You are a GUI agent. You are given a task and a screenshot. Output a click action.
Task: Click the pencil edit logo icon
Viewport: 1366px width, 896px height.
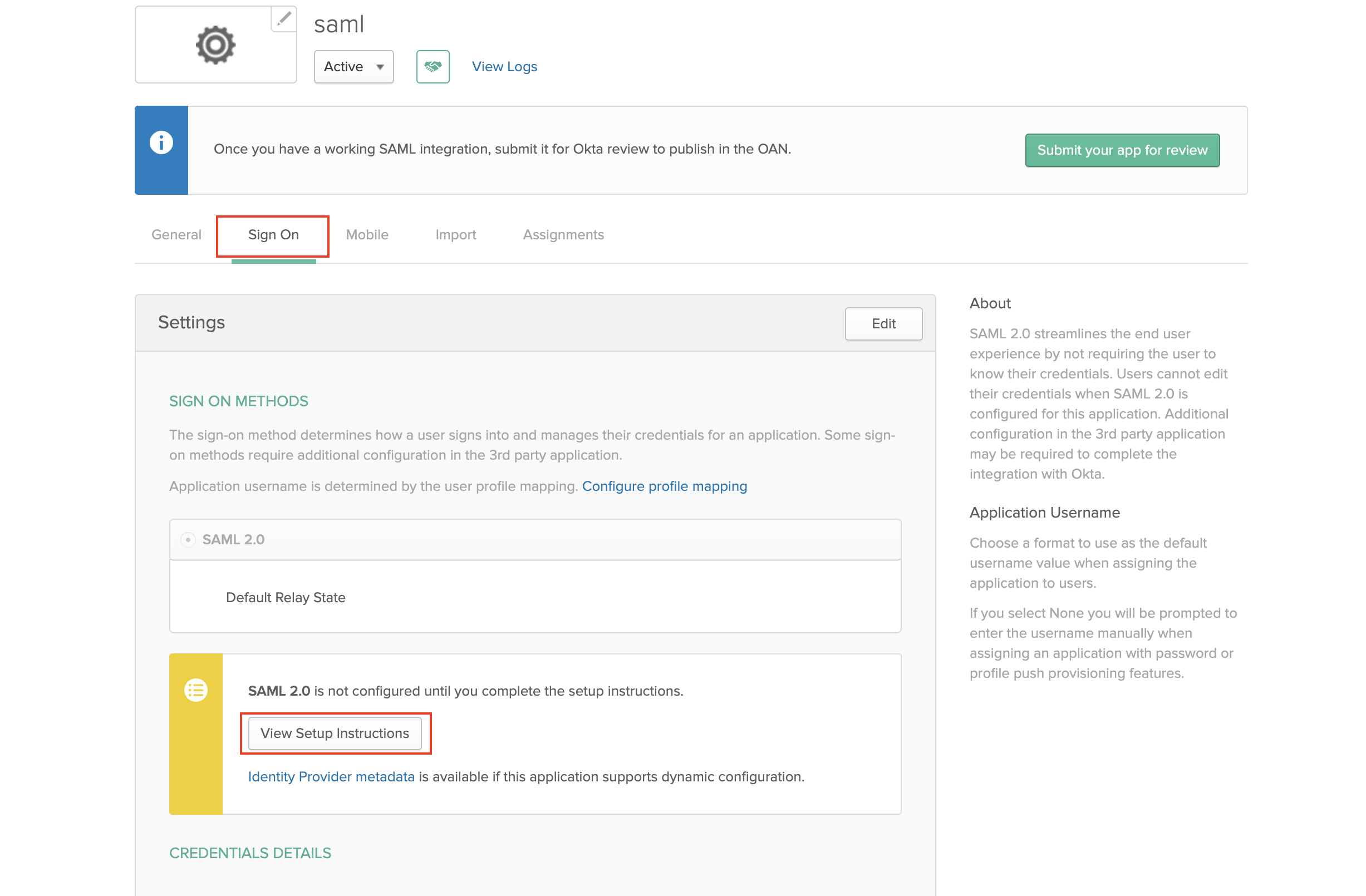283,19
